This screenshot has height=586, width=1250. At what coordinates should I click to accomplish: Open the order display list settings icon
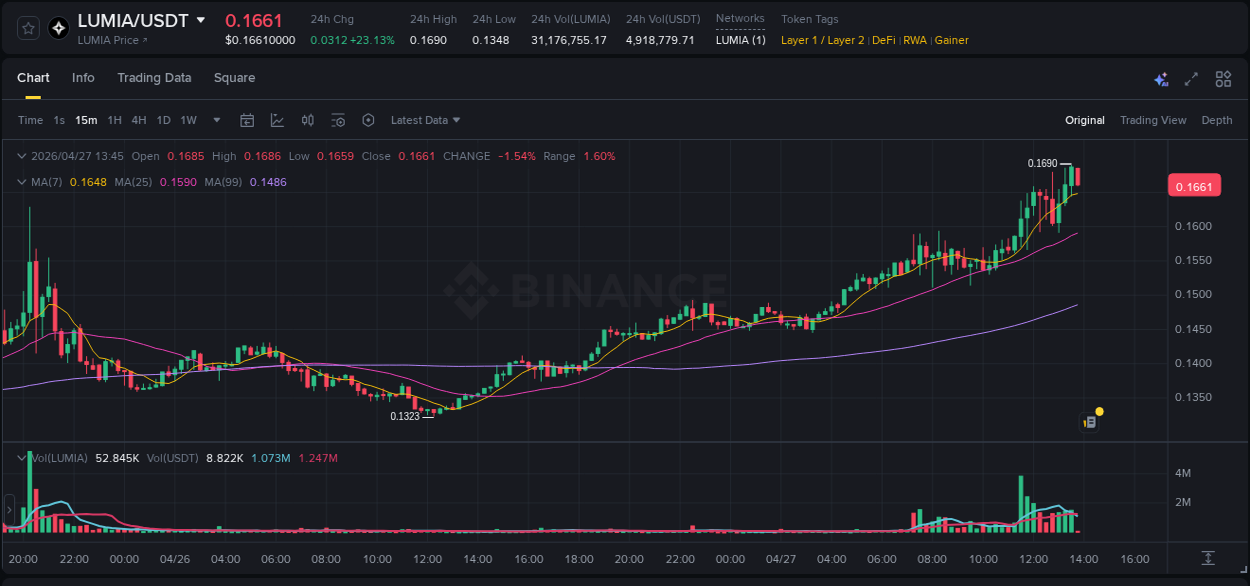pos(338,120)
